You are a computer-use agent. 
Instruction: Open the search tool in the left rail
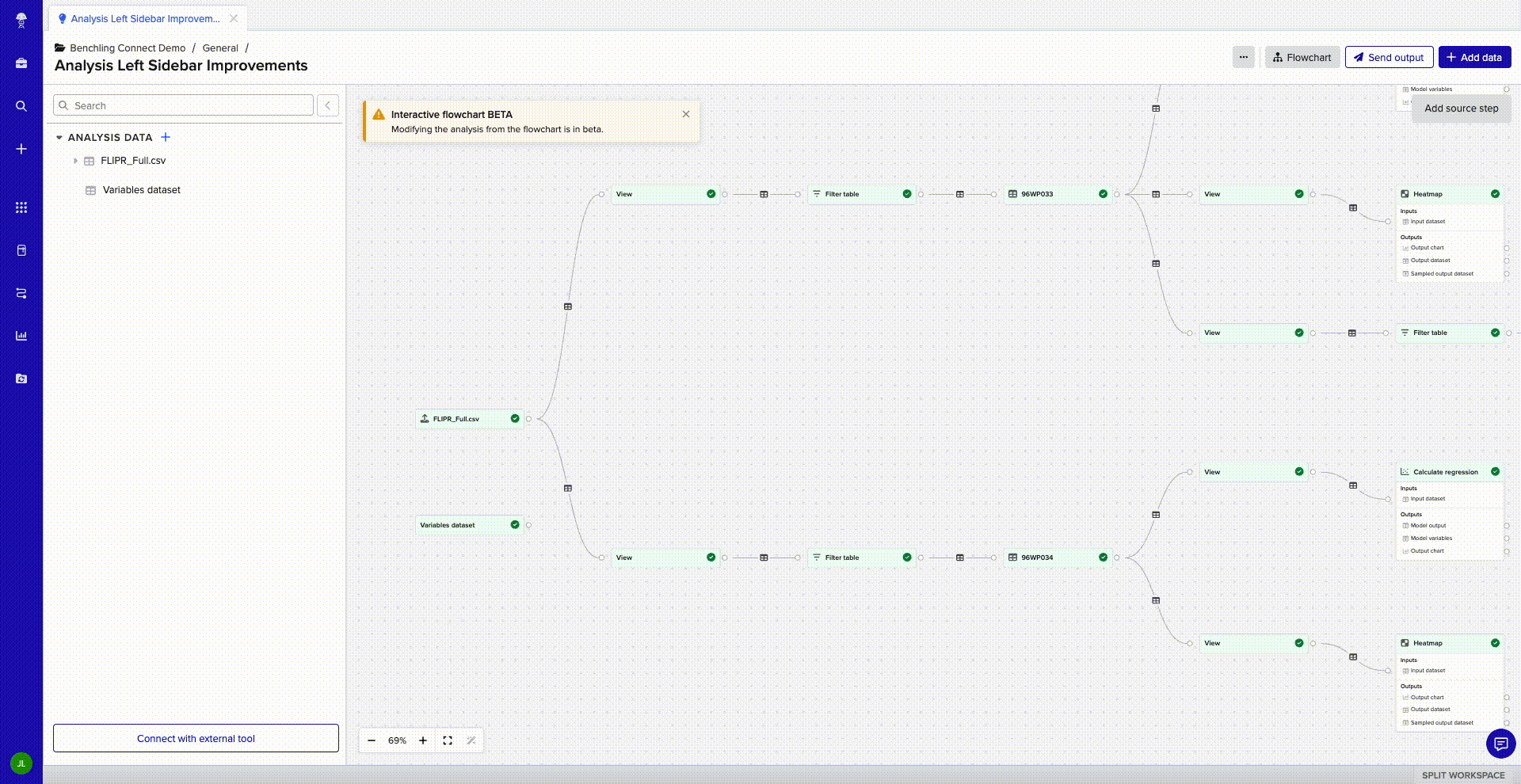21,106
